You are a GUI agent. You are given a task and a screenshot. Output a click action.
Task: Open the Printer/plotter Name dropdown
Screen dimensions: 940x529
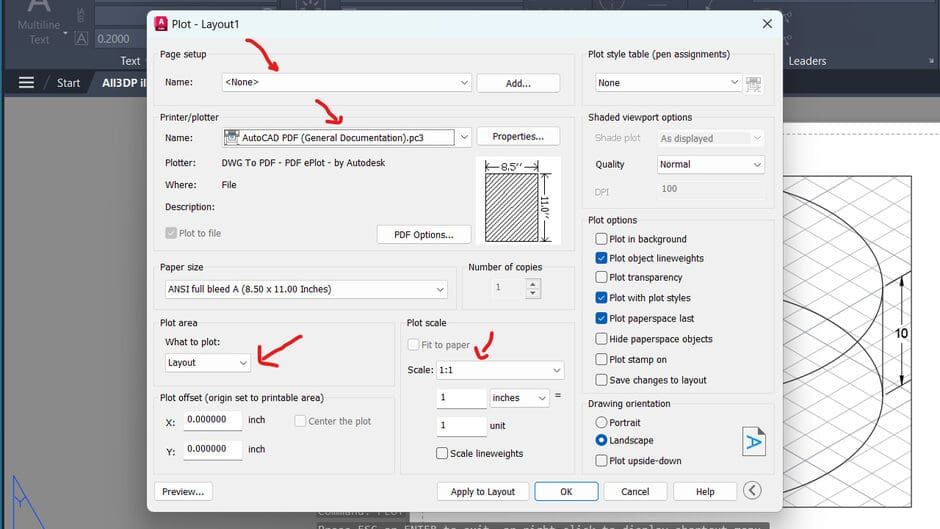coord(347,137)
